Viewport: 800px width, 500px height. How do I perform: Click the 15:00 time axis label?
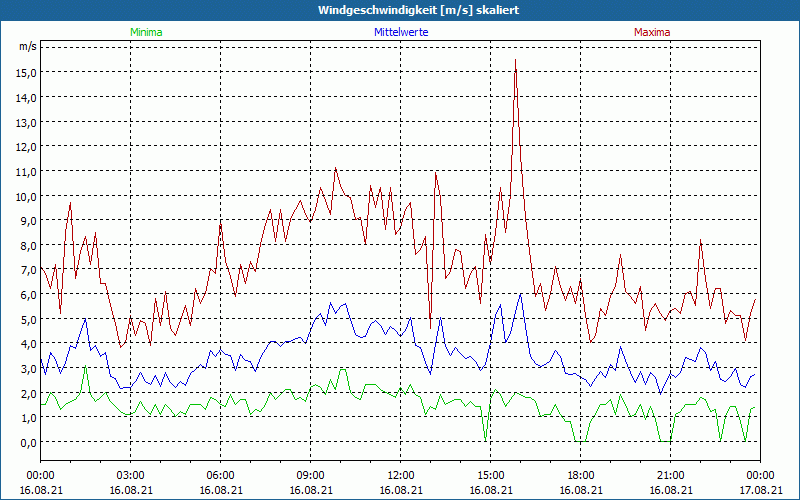click(490, 476)
